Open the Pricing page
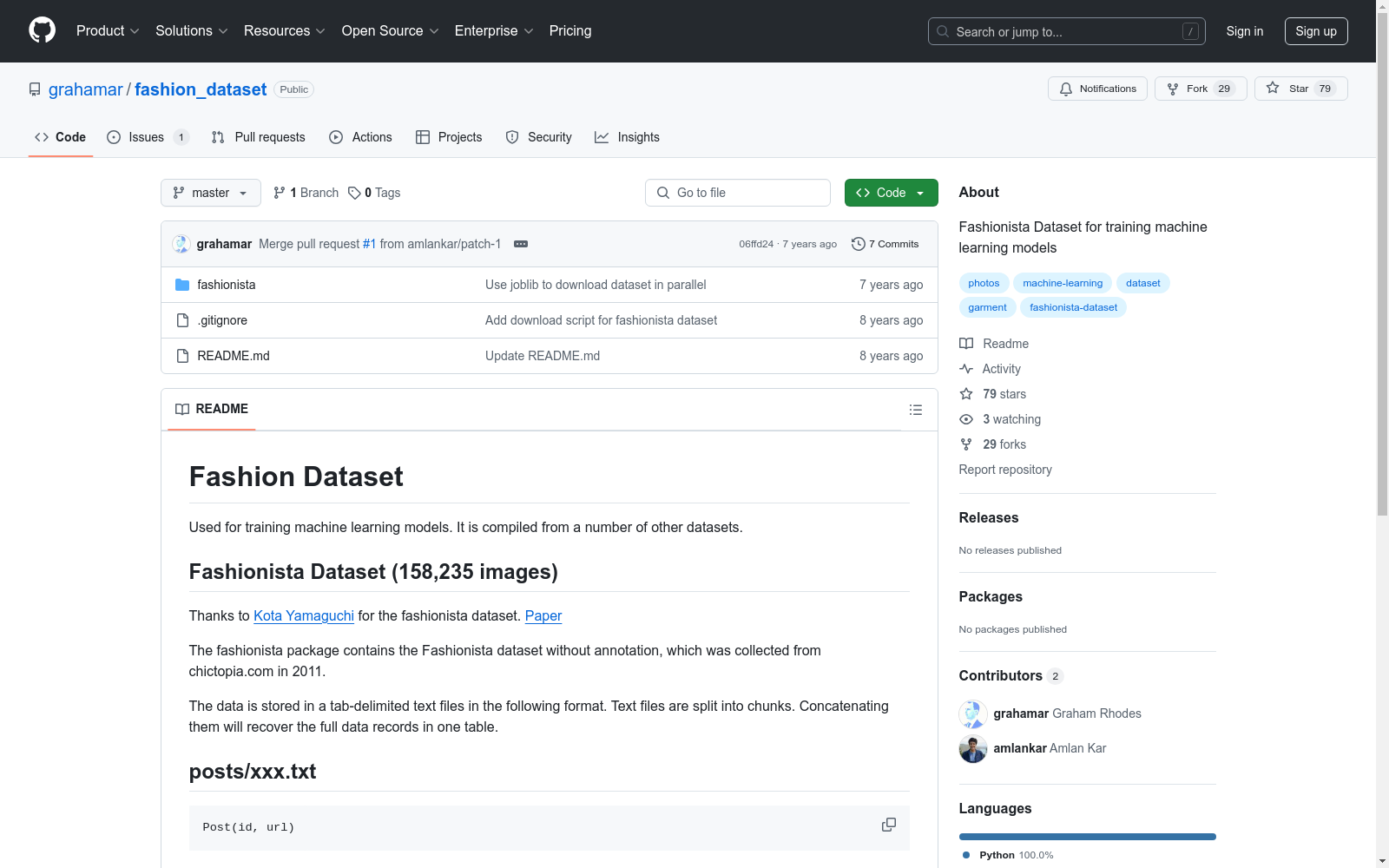The height and width of the screenshot is (868, 1389). pos(570,31)
